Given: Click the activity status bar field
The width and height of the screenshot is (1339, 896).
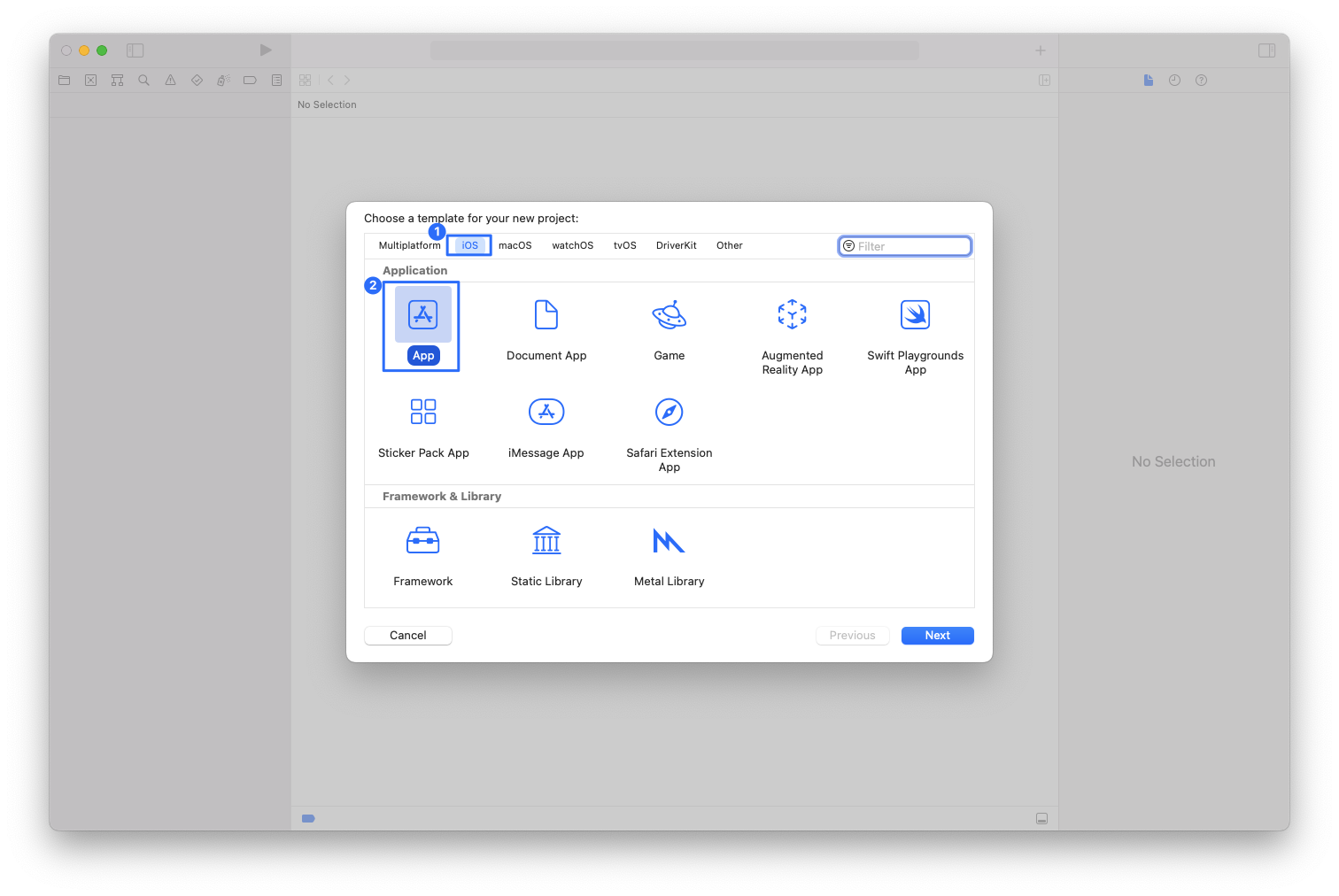Looking at the screenshot, I should 675,50.
